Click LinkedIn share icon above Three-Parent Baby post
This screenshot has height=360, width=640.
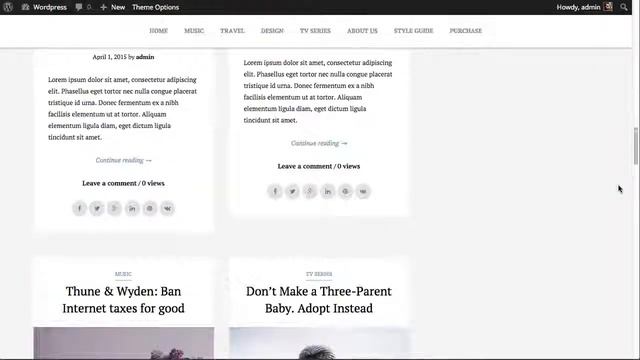pos(328,191)
